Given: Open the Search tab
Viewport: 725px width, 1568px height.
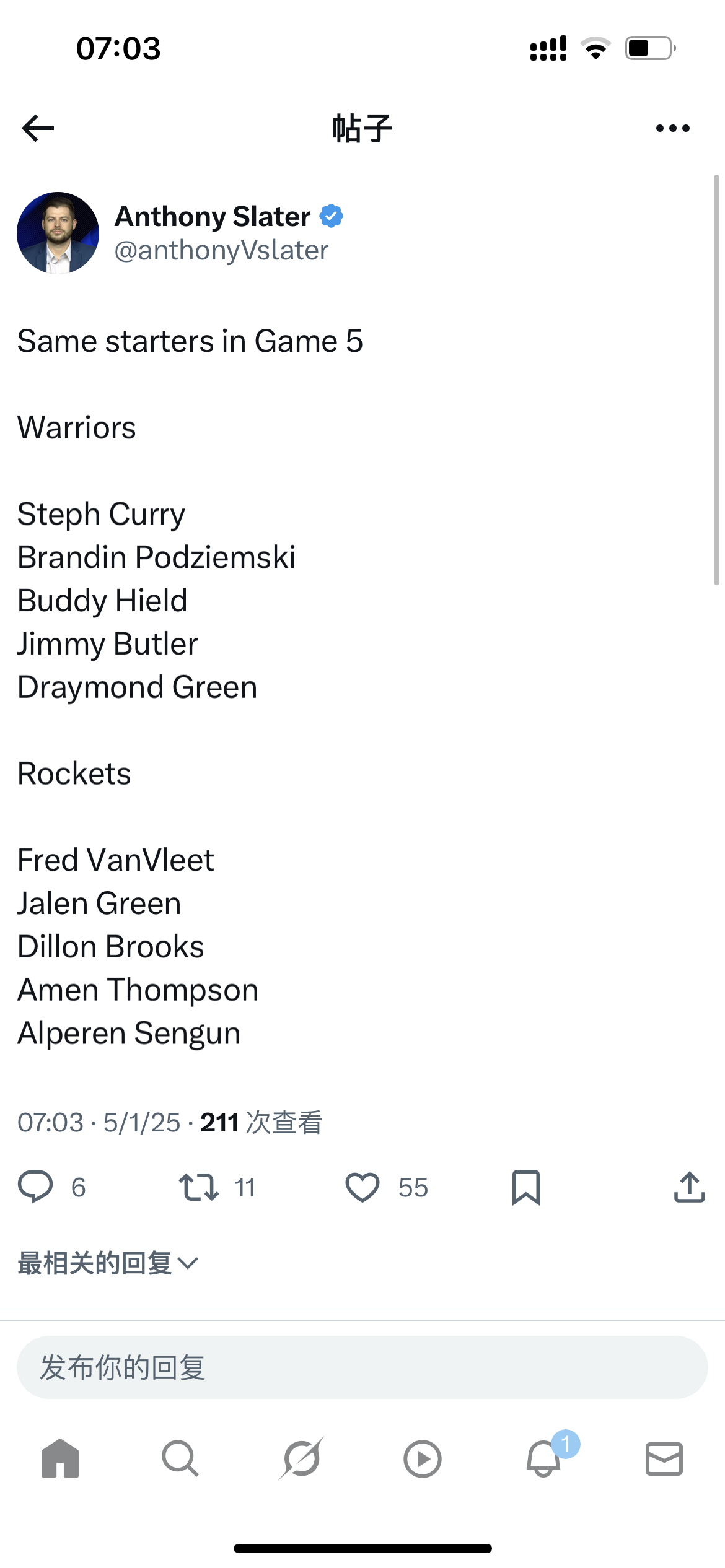Looking at the screenshot, I should [x=180, y=1458].
